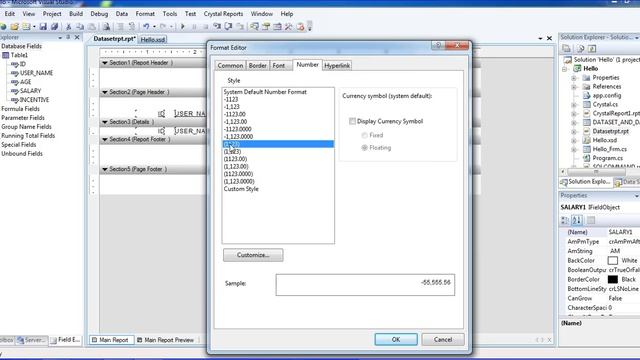This screenshot has height=360, width=640.
Task: Click the Customize... button
Action: click(253, 255)
